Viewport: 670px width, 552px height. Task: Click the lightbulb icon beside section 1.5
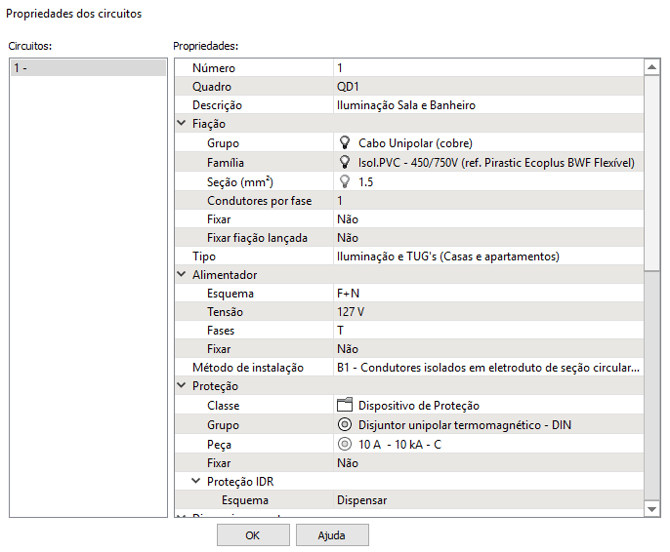[346, 181]
